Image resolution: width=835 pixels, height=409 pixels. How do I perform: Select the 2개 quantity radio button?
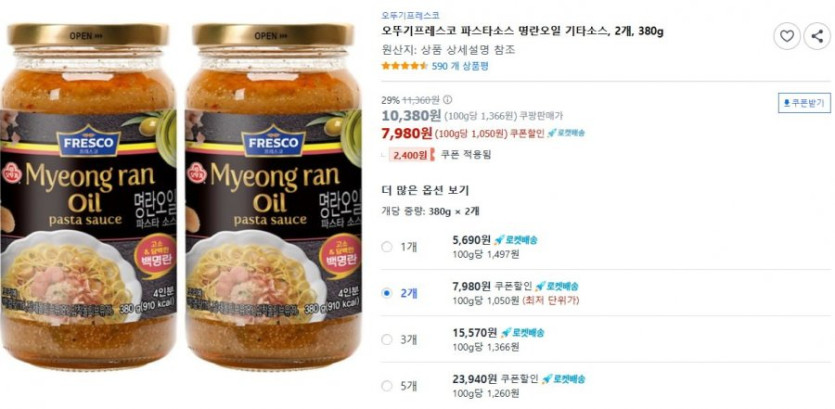[x=387, y=293]
